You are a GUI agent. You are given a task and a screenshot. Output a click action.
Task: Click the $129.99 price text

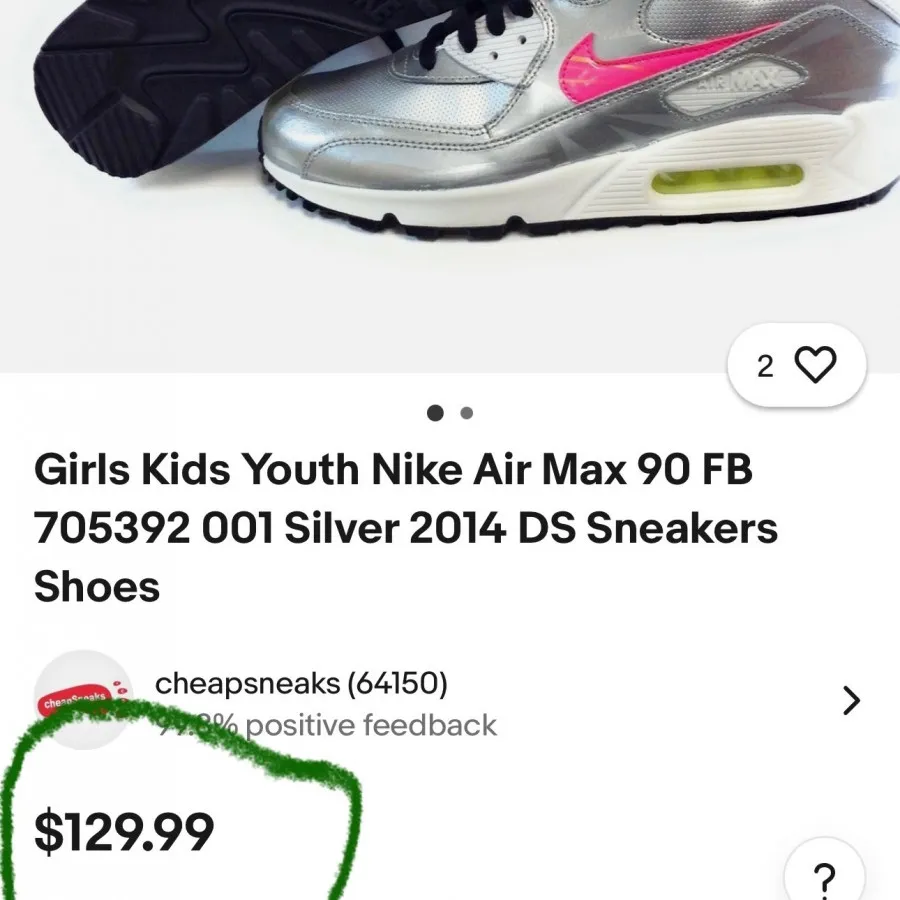pyautogui.click(x=124, y=832)
